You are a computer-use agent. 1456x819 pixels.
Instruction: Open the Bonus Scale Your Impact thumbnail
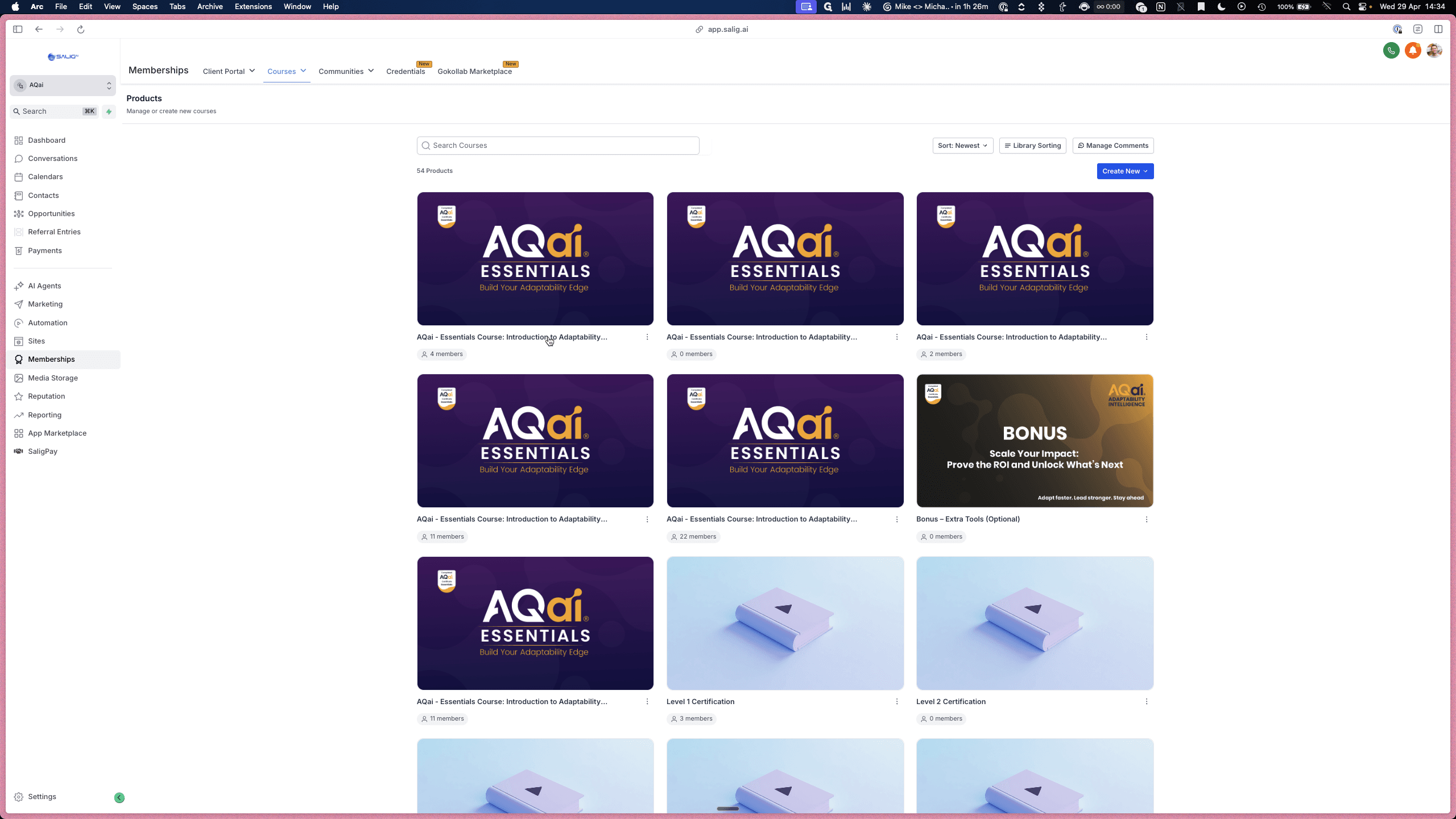pyautogui.click(x=1035, y=441)
